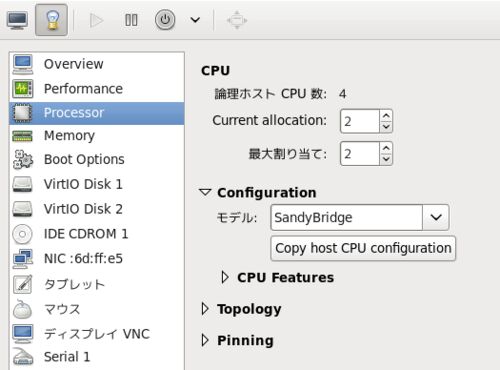This screenshot has height=370, width=500.
Task: Click the Performance graph icon
Action: point(23,89)
